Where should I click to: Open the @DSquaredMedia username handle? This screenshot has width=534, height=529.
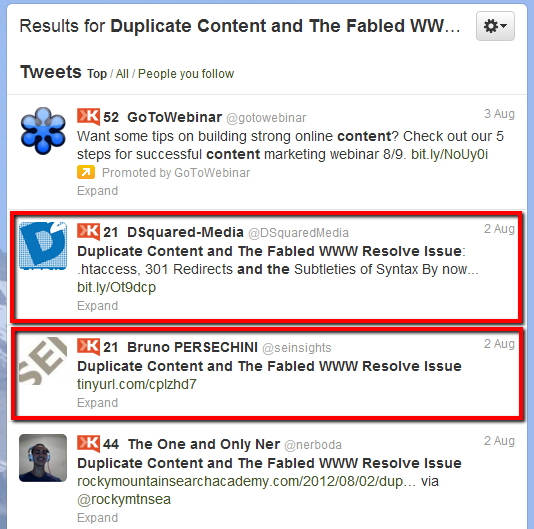click(298, 233)
